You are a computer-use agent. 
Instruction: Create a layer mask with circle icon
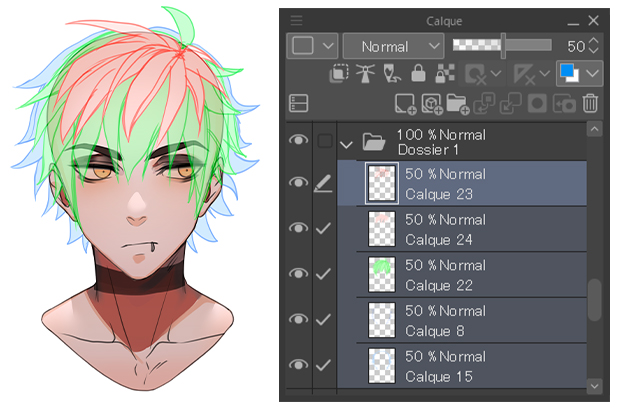click(x=537, y=104)
